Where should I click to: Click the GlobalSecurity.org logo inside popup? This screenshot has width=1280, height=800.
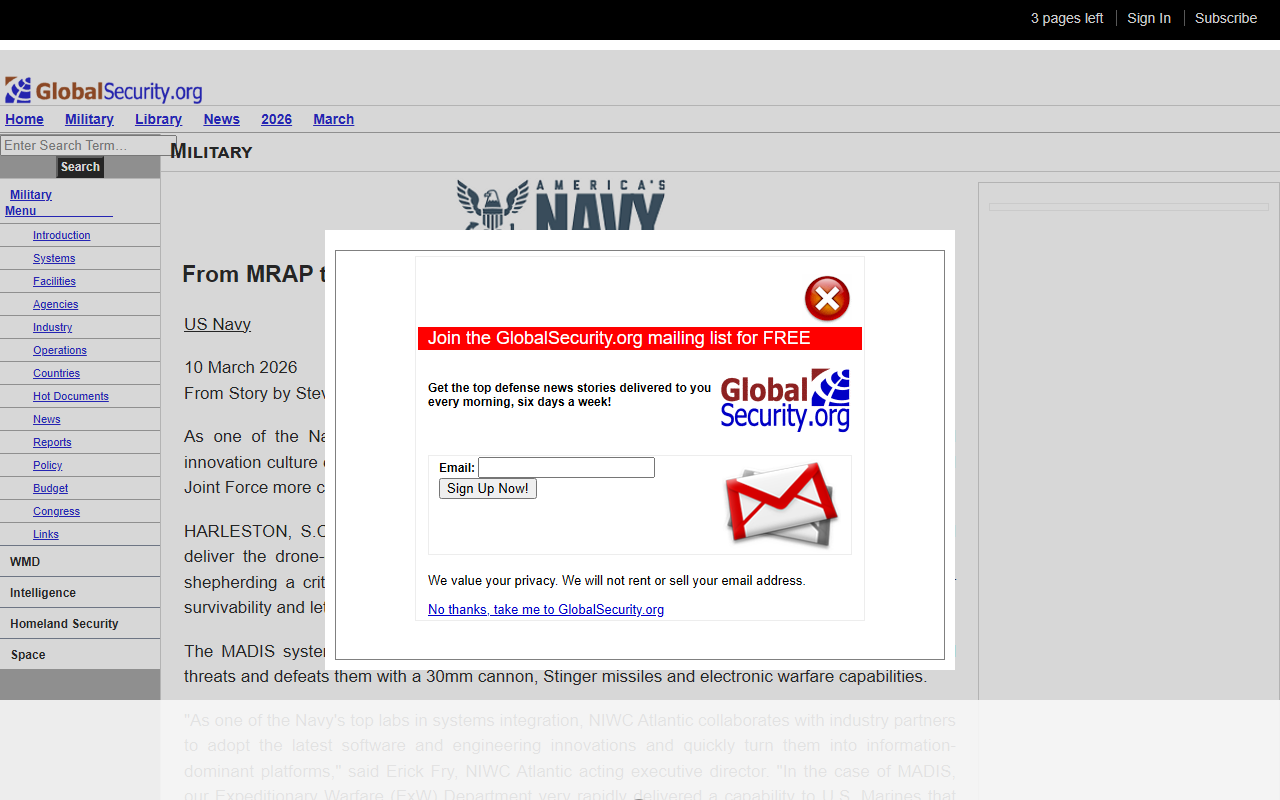785,400
